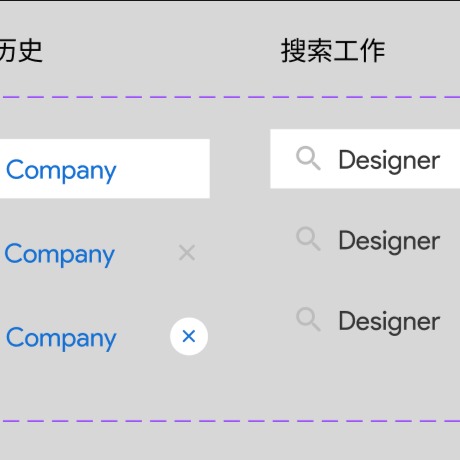Click the magnifier icon beside the second Designer

pos(308,239)
